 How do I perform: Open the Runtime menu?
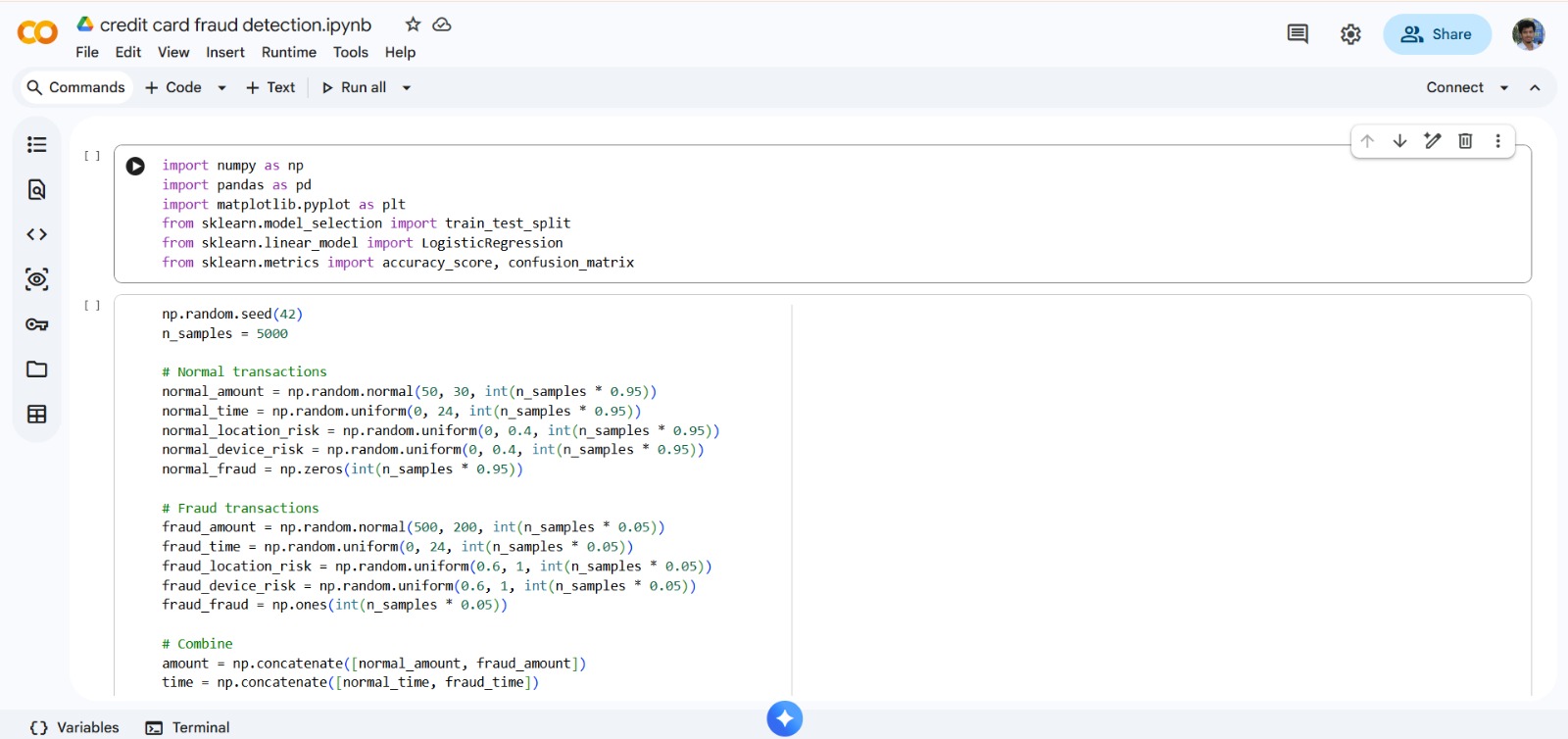point(288,52)
